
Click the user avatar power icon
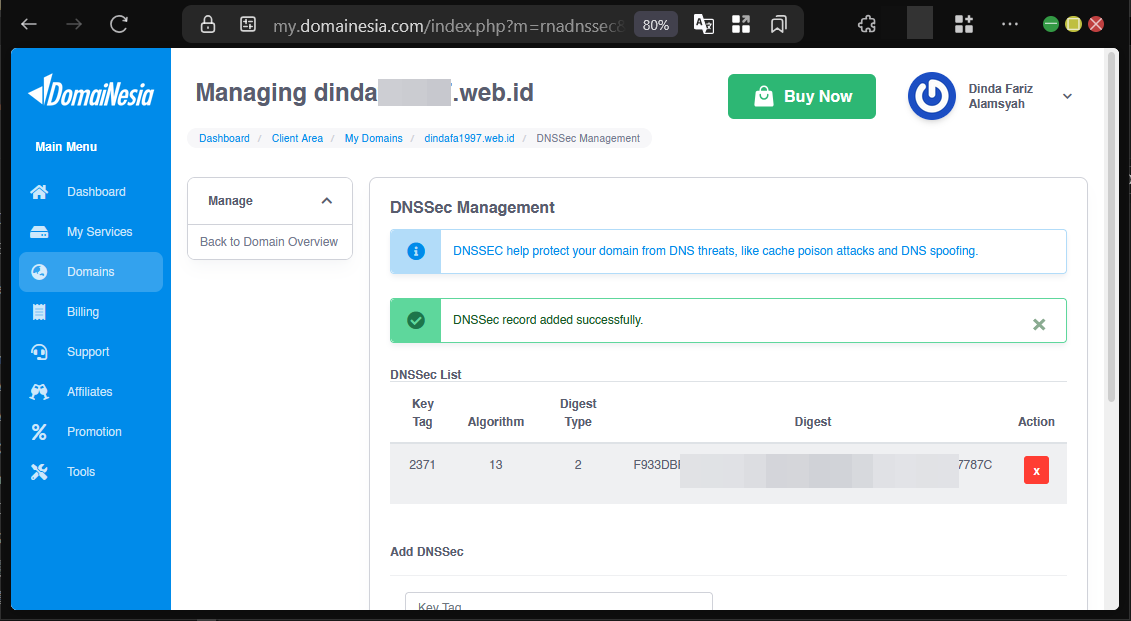click(932, 96)
